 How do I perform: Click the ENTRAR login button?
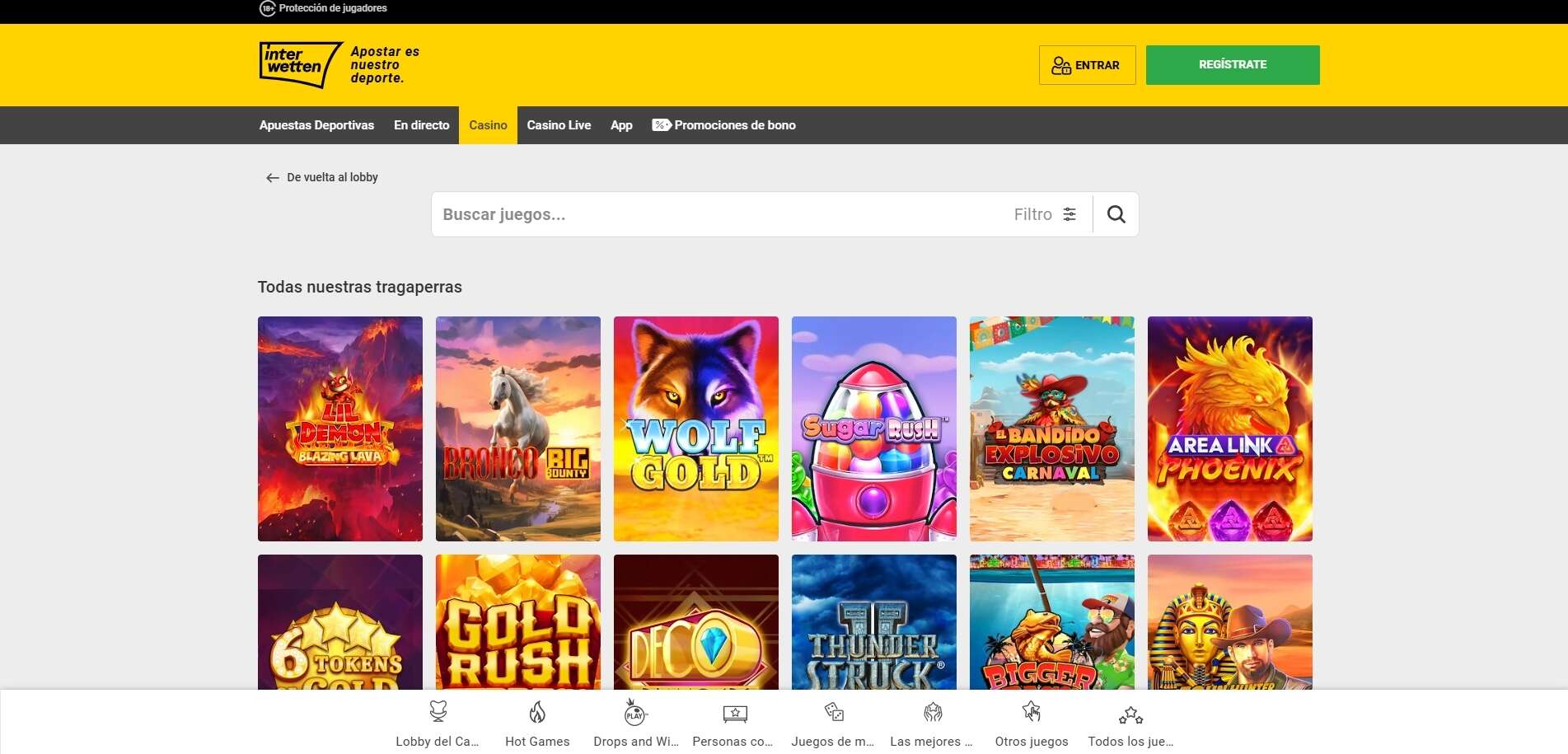tap(1087, 65)
